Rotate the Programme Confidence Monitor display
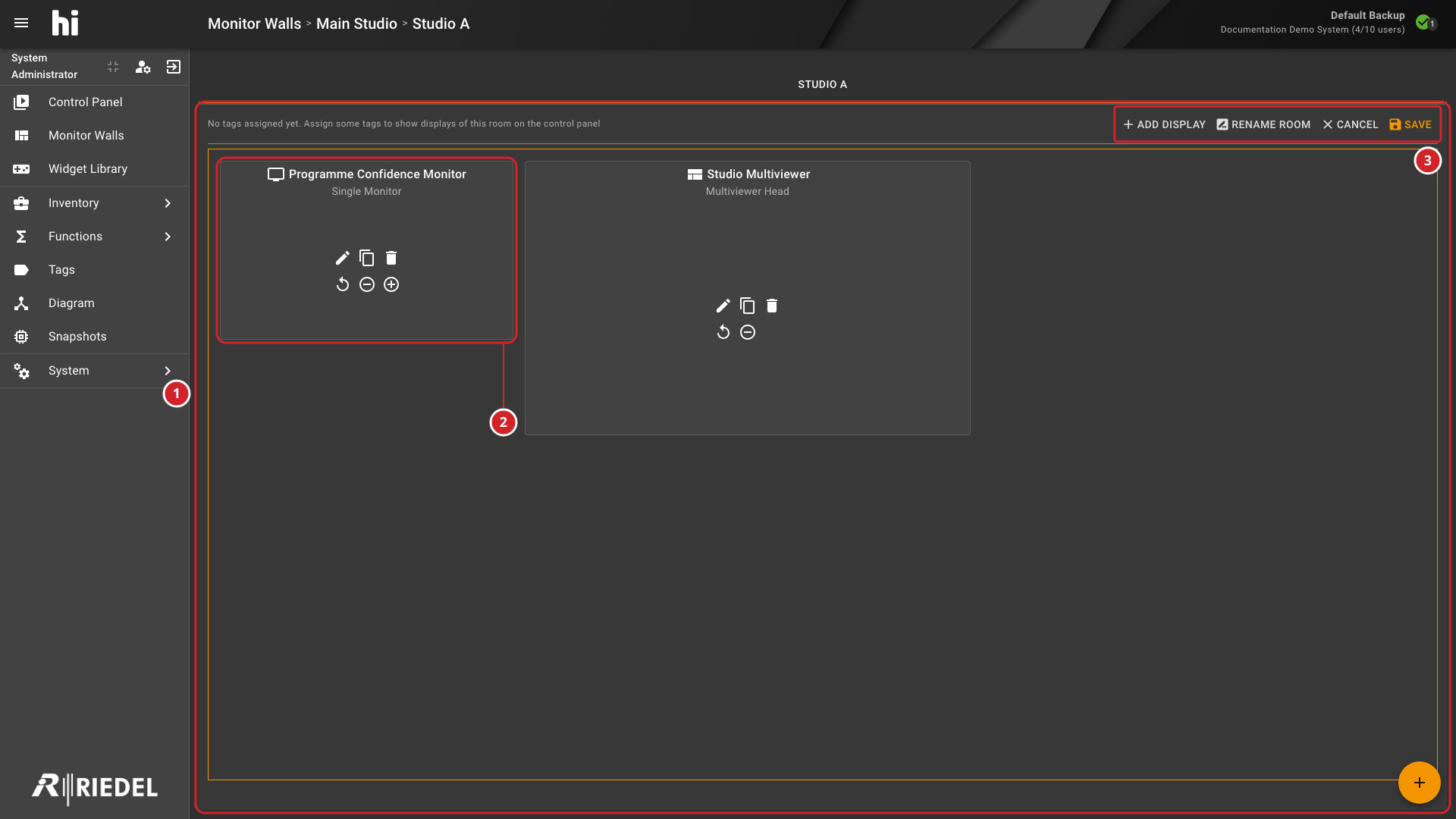The width and height of the screenshot is (1456, 819). [x=343, y=284]
